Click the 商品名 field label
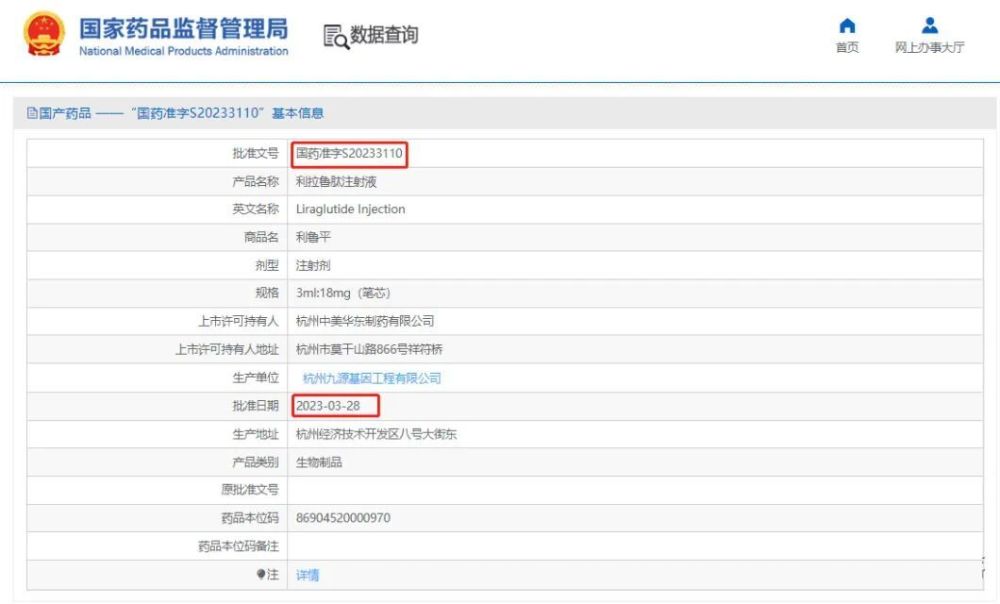Viewport: 1000px width, 604px height. coord(261,237)
